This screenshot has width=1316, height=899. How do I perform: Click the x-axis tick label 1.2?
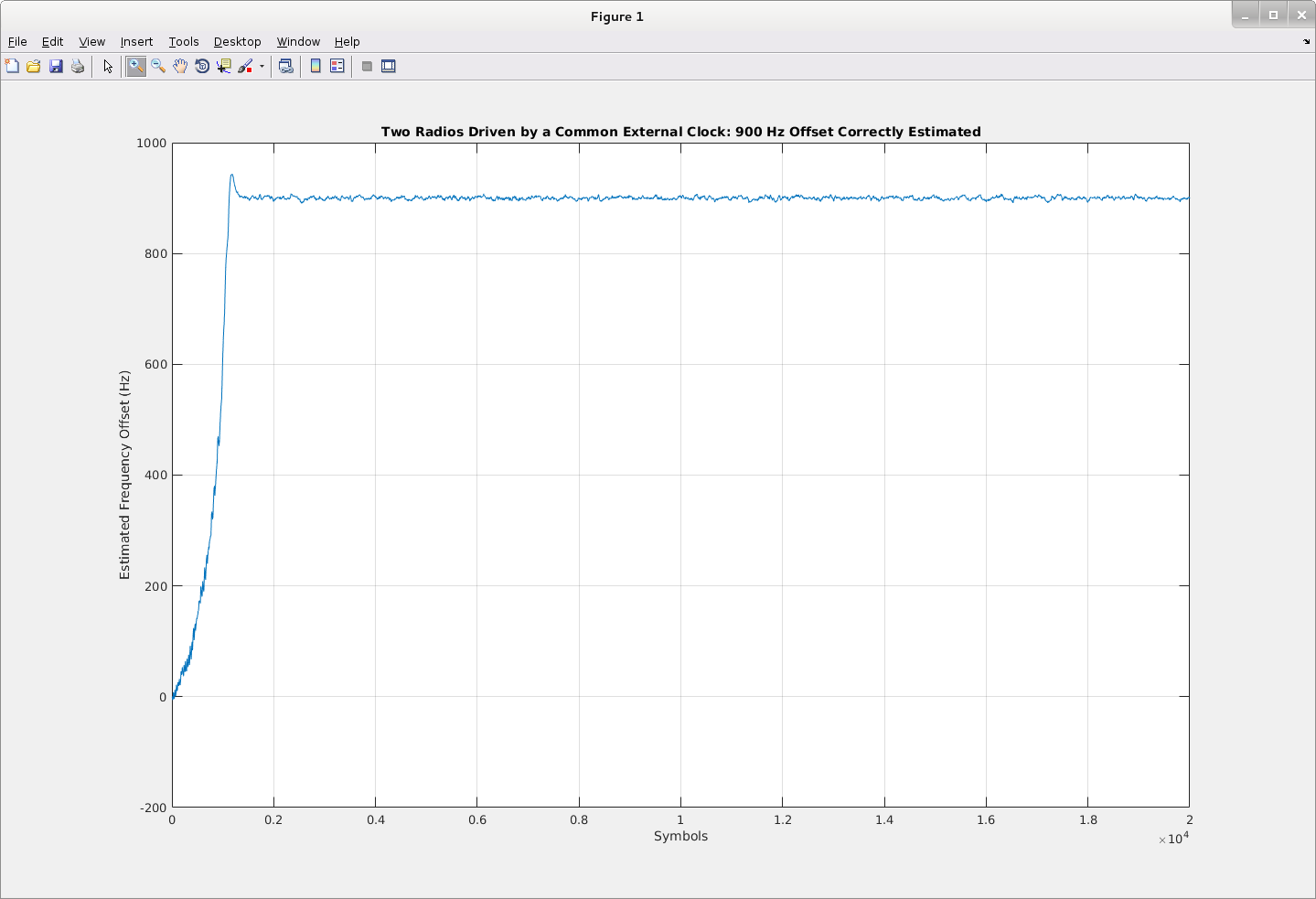(782, 819)
